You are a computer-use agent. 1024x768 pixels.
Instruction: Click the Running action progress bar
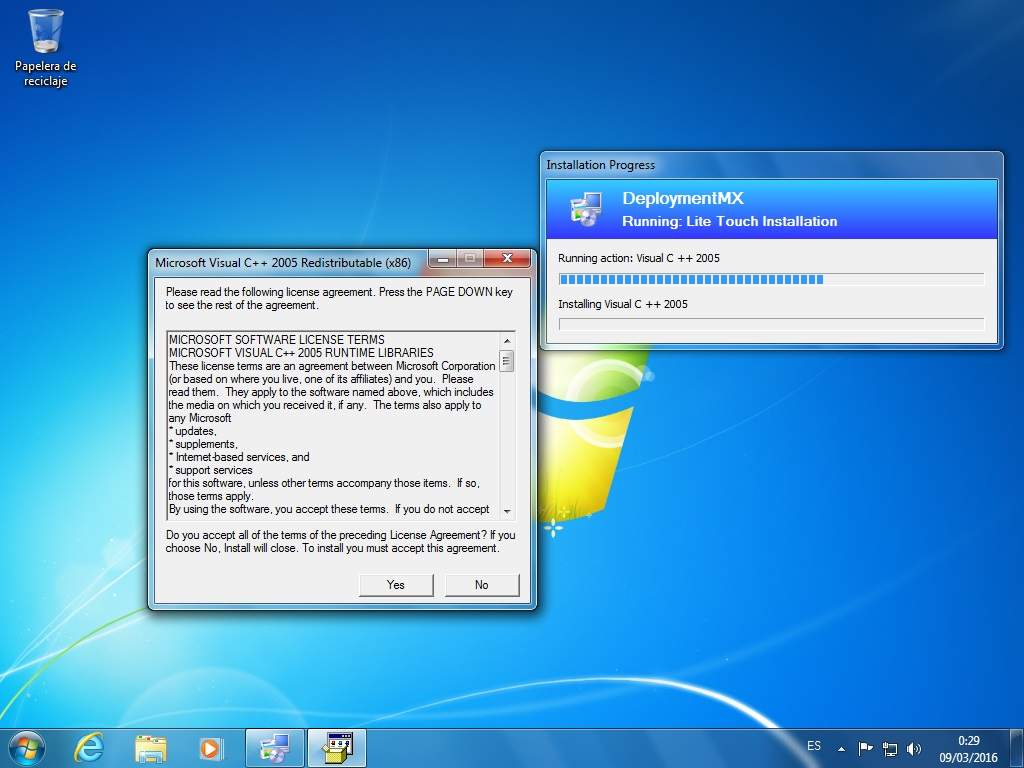pyautogui.click(x=771, y=279)
